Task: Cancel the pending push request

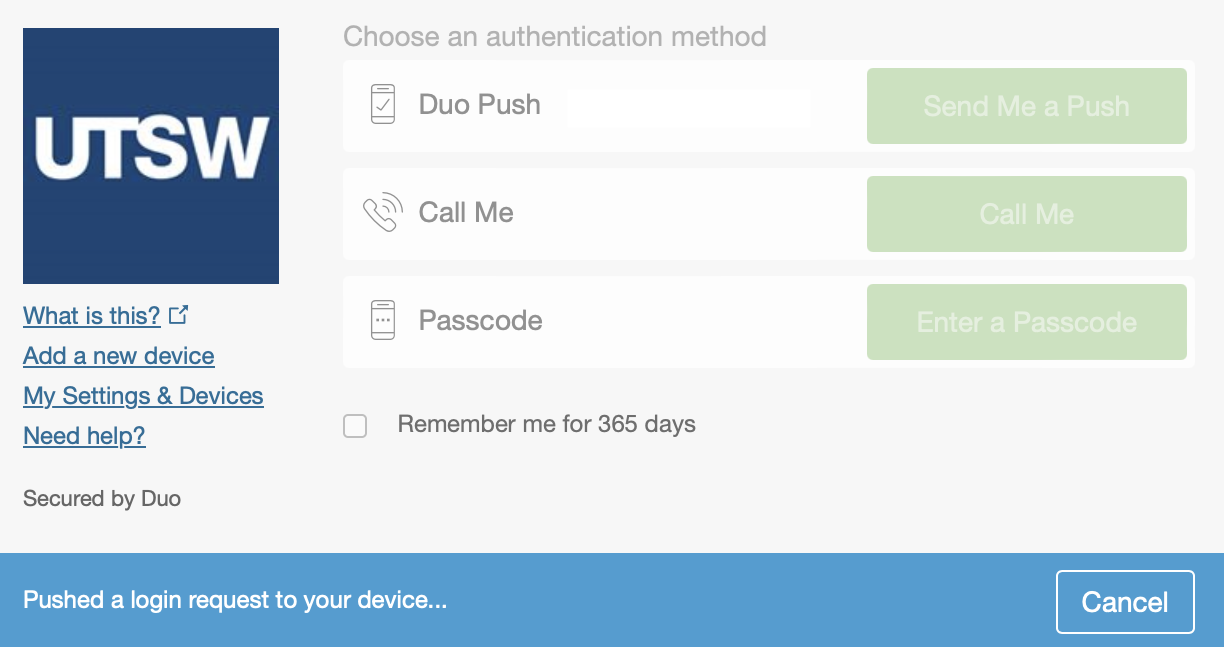Action: tap(1125, 601)
